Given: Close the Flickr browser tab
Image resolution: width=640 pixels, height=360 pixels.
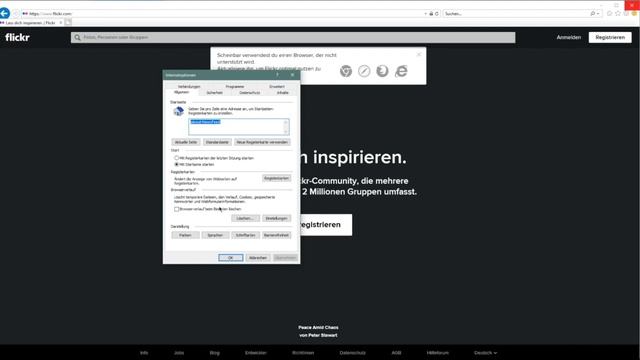Looking at the screenshot, I should point(61,23).
